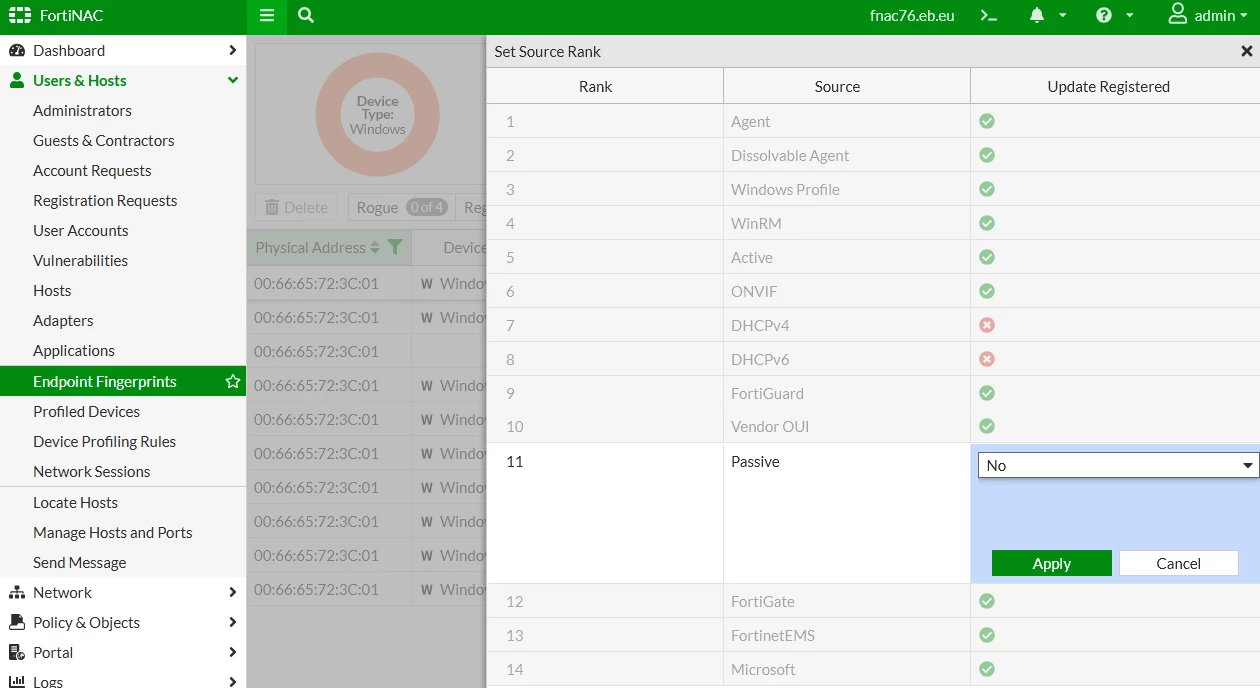Go to Registration Requests
The height and width of the screenshot is (688, 1260).
tap(105, 200)
